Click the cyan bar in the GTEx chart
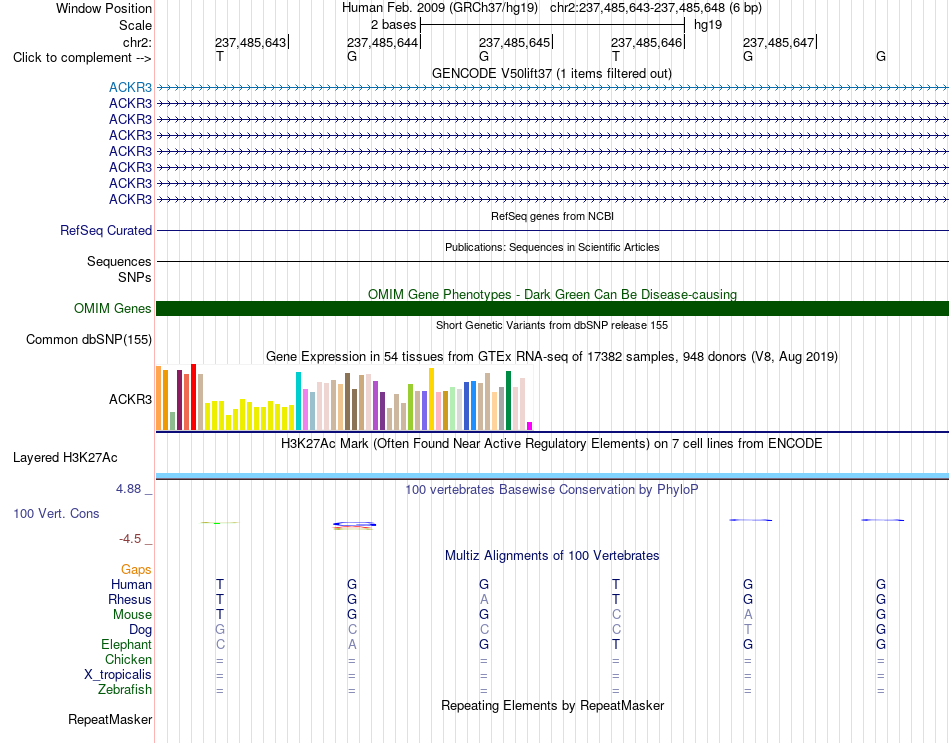 tap(298, 401)
